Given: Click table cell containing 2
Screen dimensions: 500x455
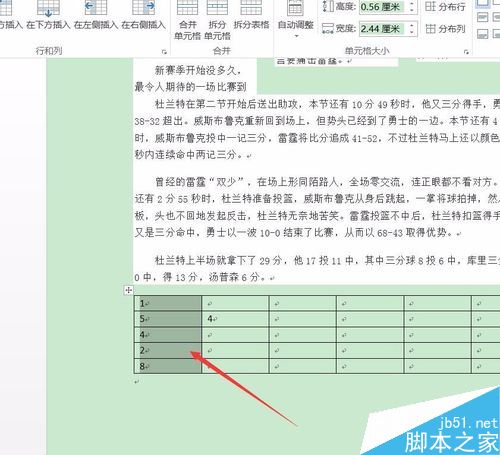Looking at the screenshot, I should click(x=168, y=351).
